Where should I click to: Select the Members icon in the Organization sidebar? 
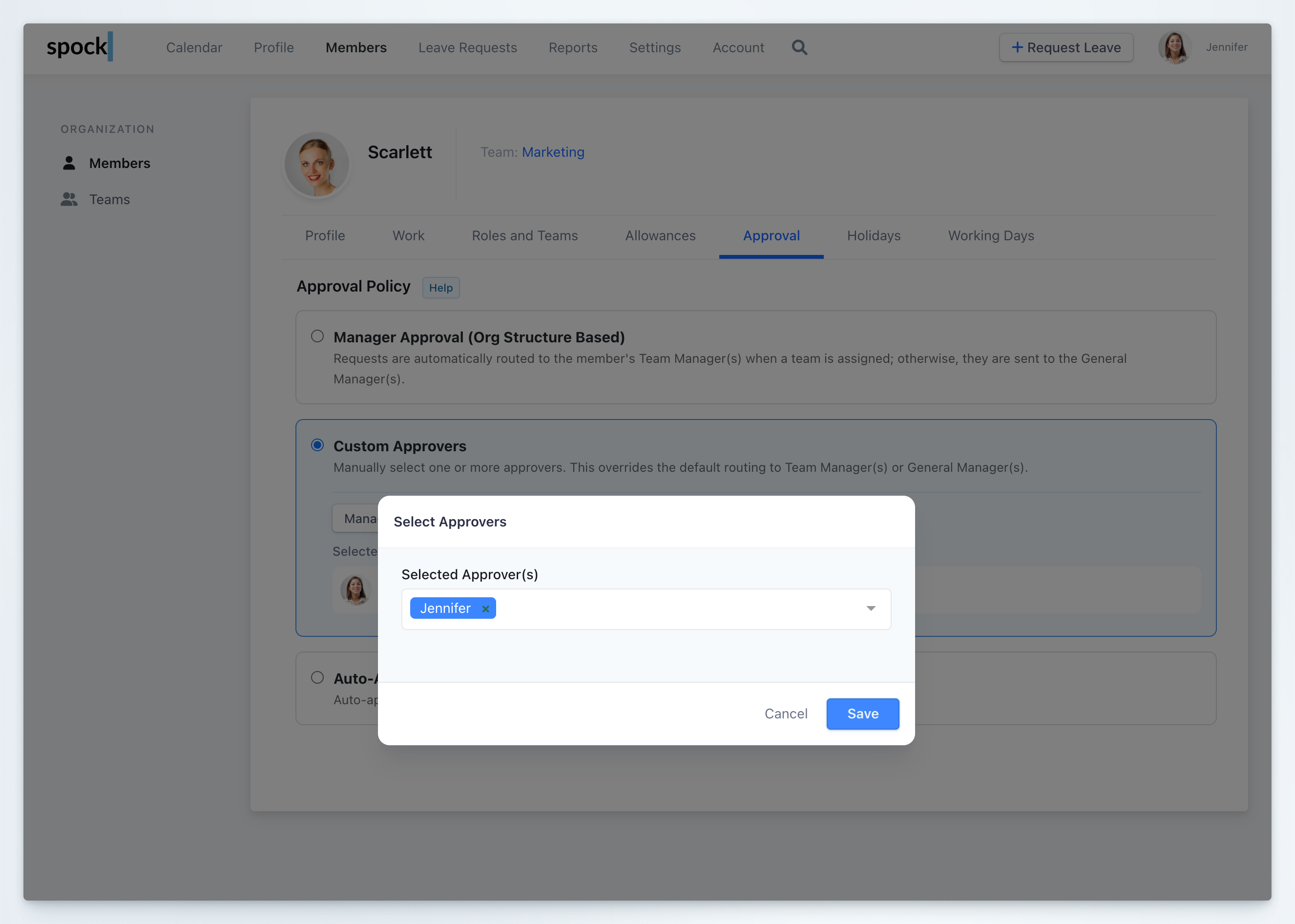point(69,163)
